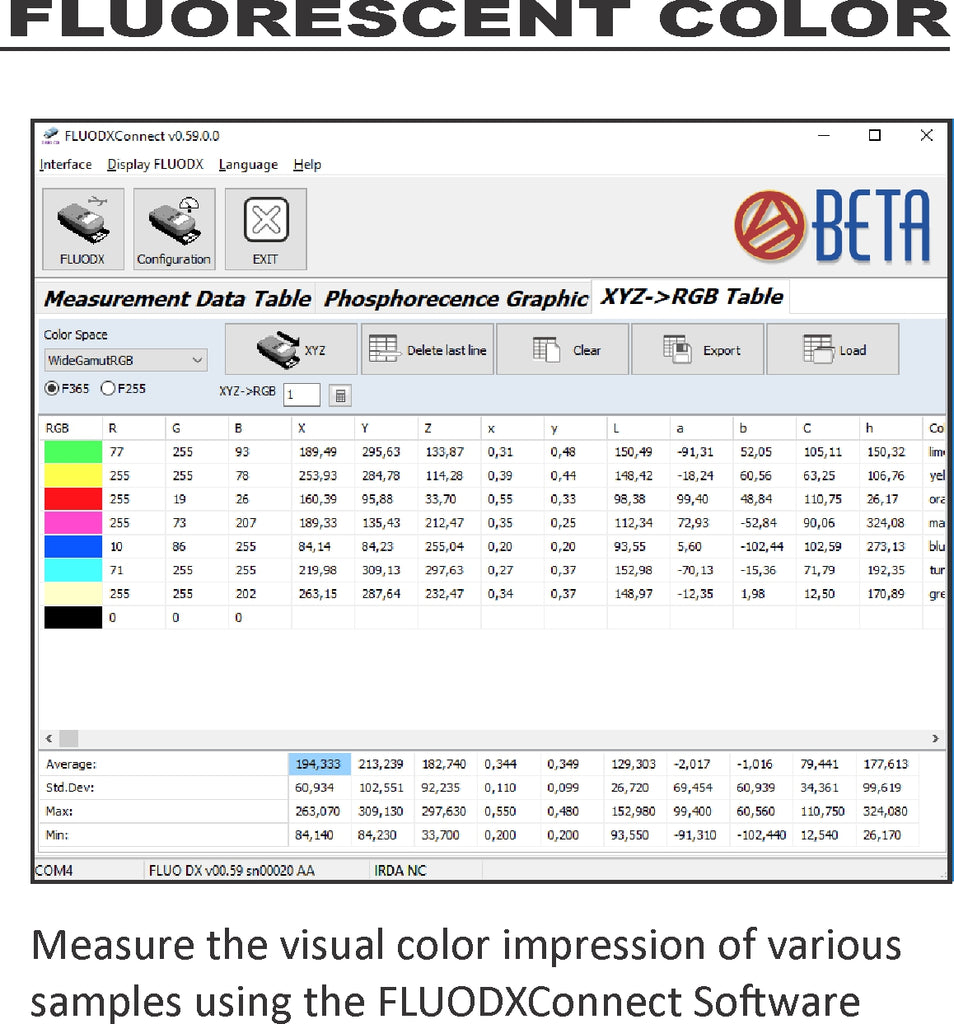
Task: Click the FLUODX device icon button
Action: click(x=83, y=229)
